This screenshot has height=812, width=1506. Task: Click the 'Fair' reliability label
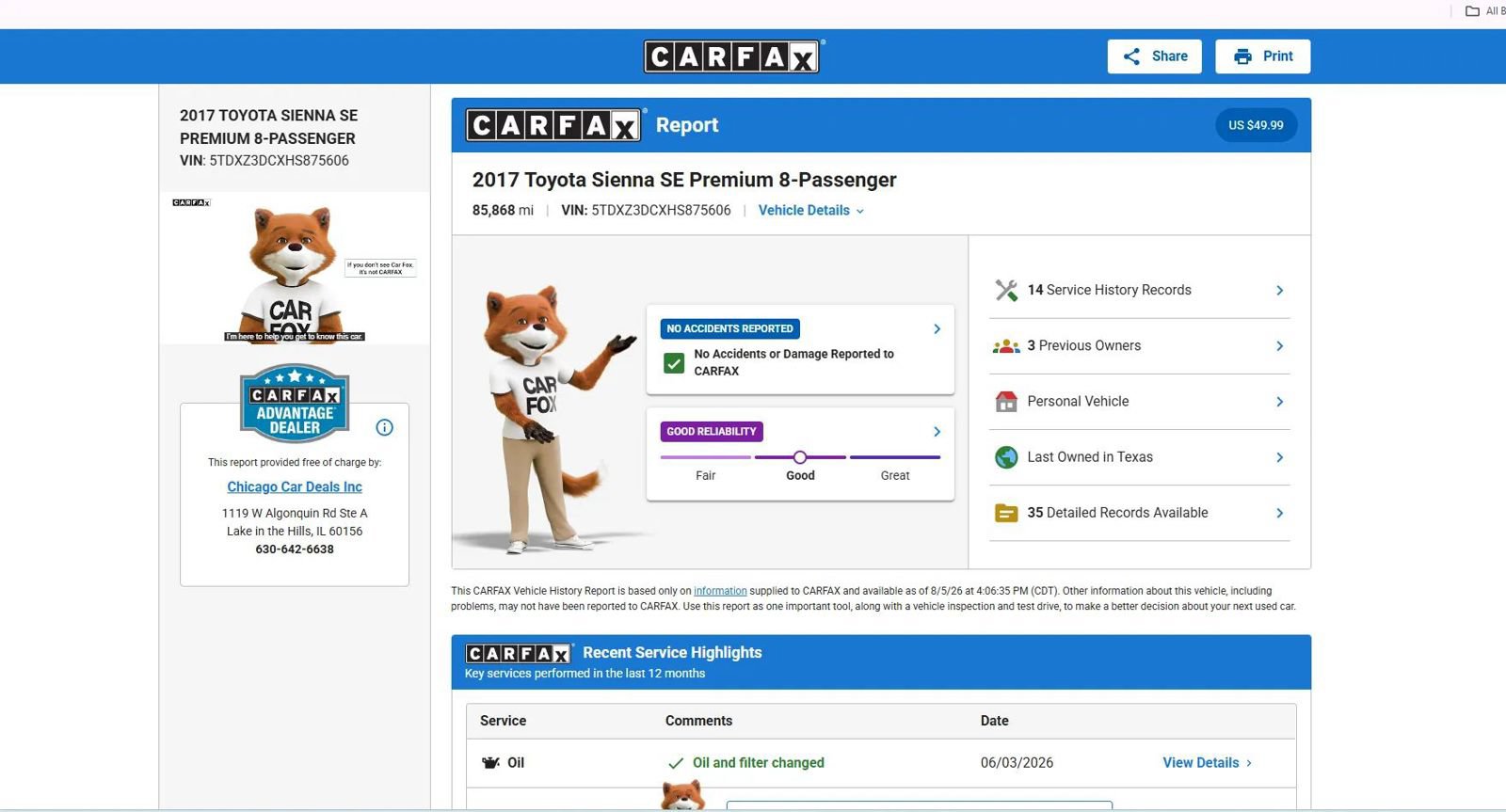pyautogui.click(x=706, y=476)
